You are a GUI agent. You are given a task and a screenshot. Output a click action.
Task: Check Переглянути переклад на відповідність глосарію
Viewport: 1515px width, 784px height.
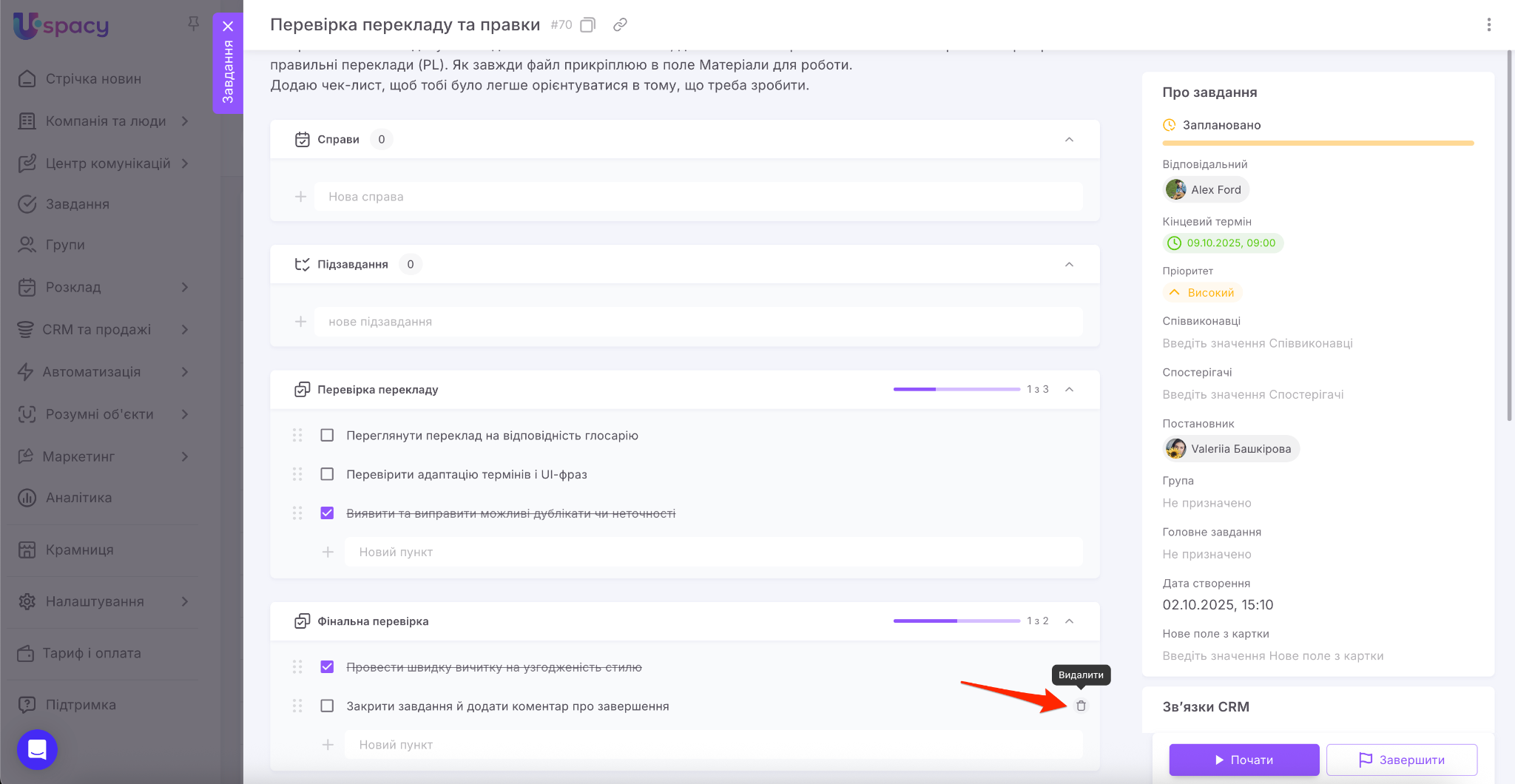[327, 436]
